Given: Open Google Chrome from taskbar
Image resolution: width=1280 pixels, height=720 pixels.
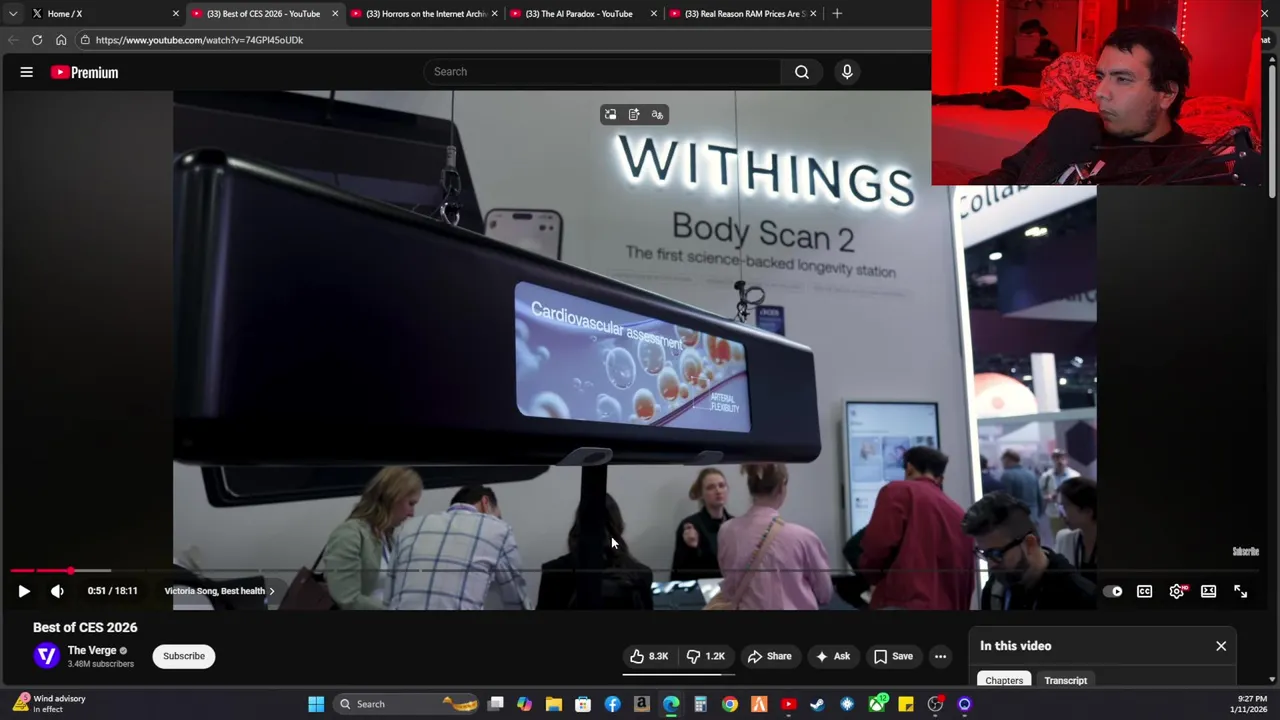Looking at the screenshot, I should point(730,704).
